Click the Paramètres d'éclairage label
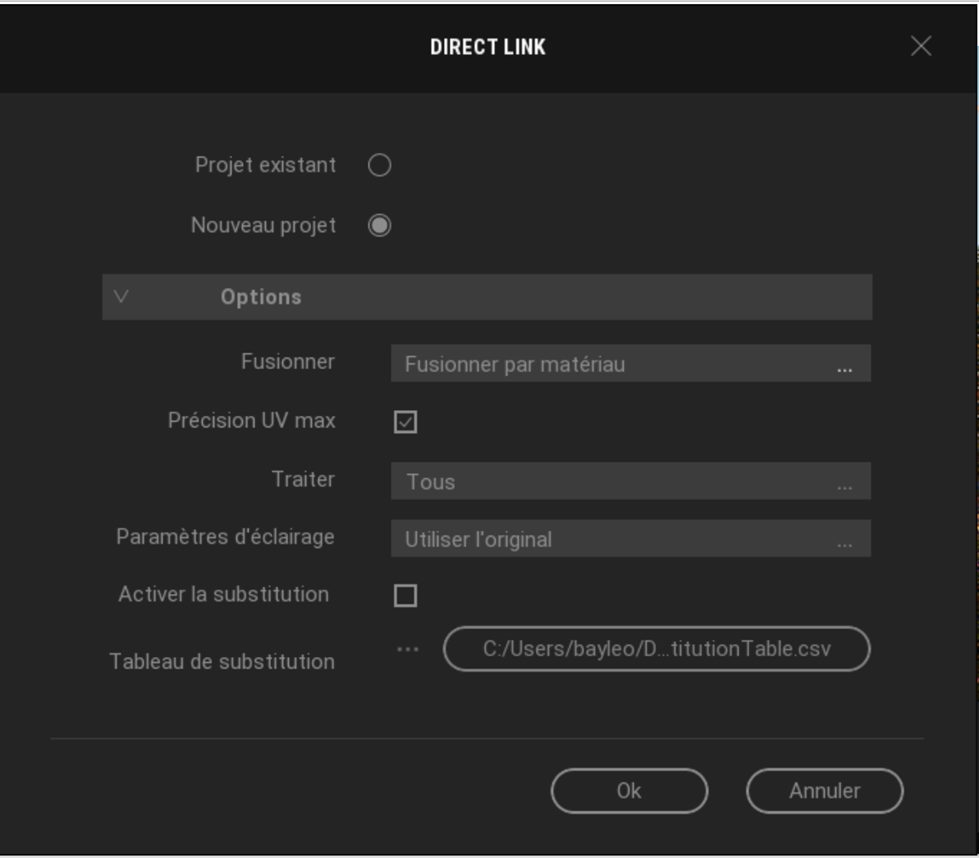This screenshot has width=979, height=858. pos(225,536)
